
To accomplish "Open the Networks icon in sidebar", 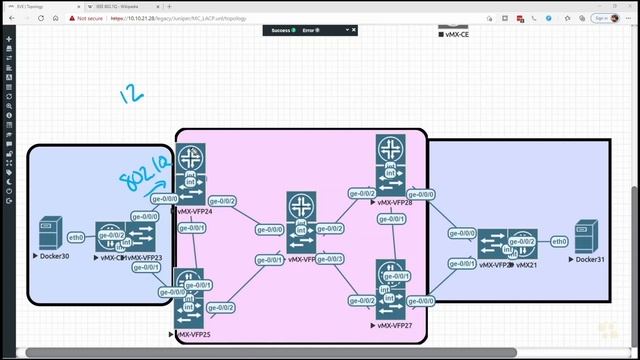I will point(9,58).
